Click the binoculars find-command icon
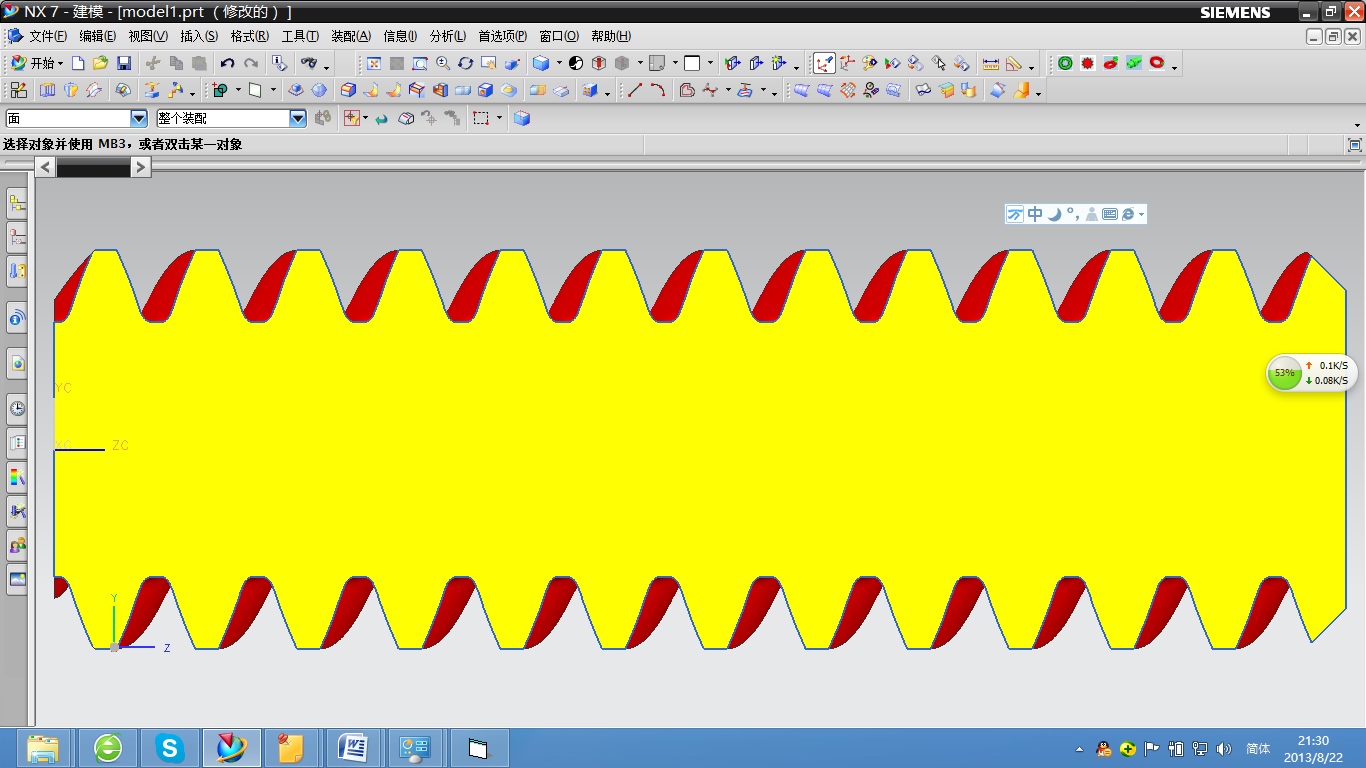Viewport: 1366px width, 768px height. (308, 63)
